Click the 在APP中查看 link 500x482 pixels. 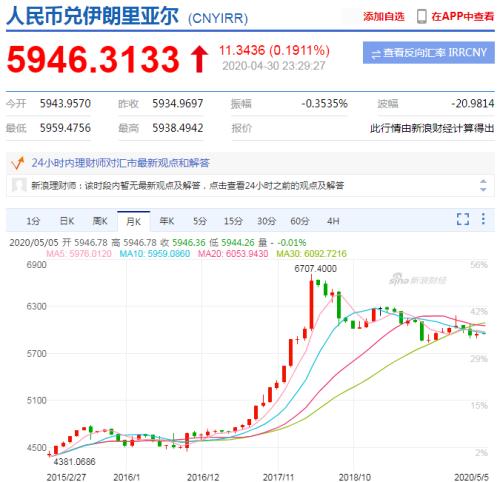[x=463, y=16]
